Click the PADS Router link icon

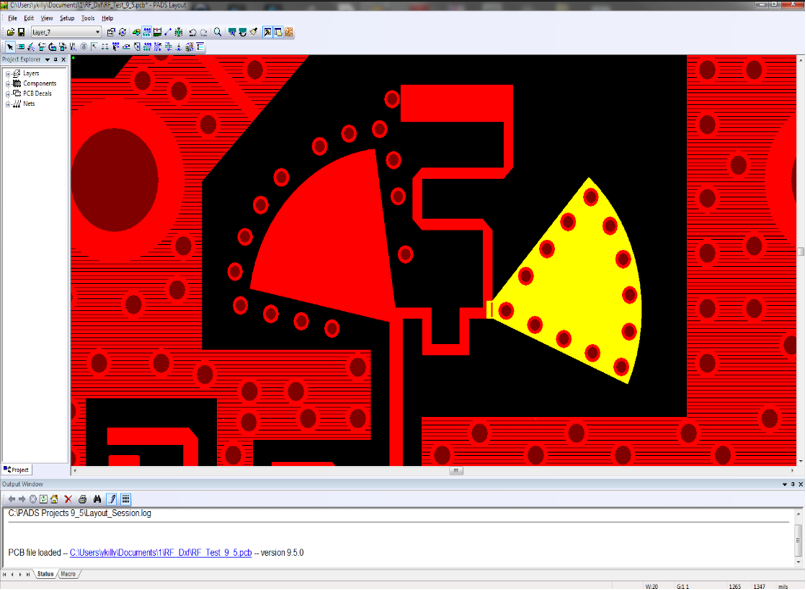(x=289, y=32)
